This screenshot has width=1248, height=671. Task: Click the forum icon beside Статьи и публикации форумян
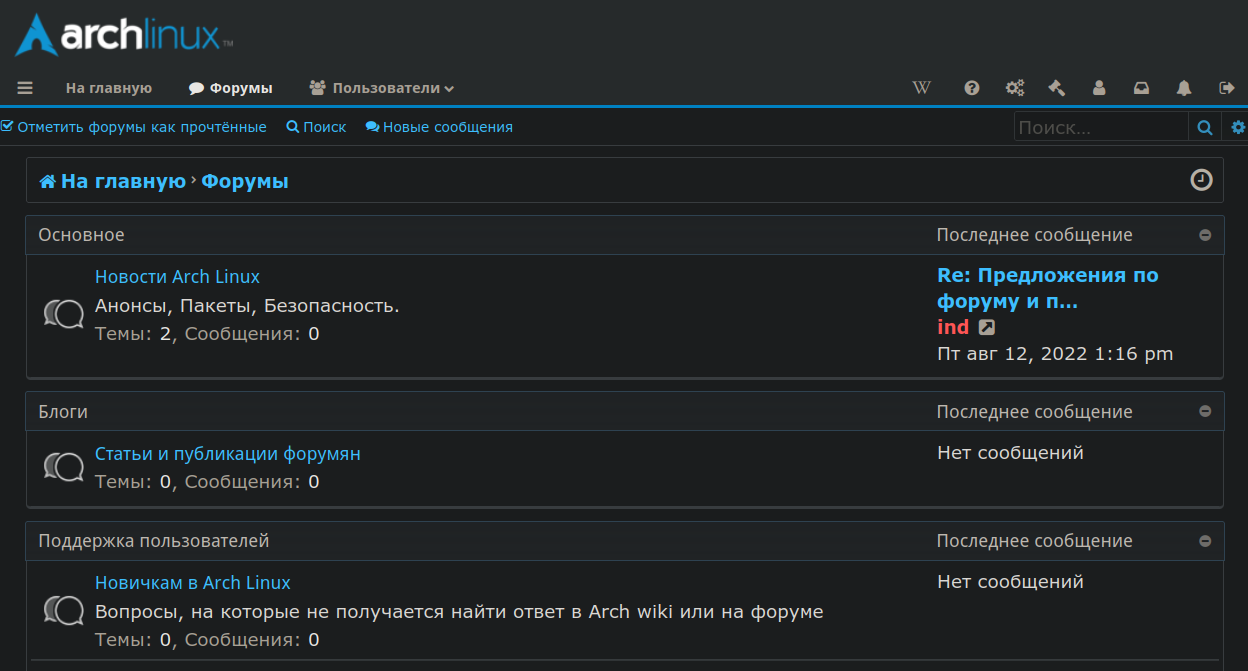[x=64, y=467]
